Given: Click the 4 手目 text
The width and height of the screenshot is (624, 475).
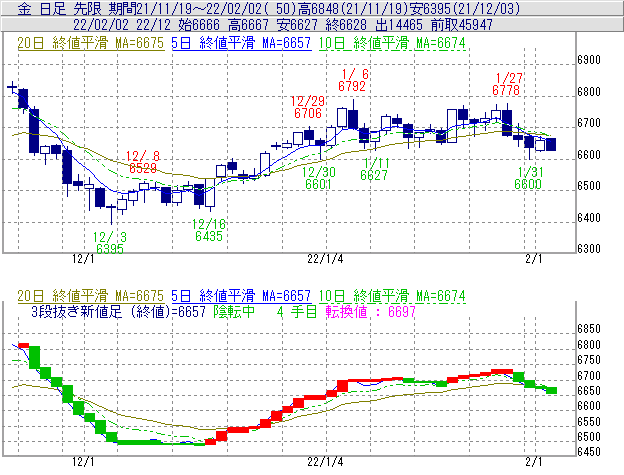Looking at the screenshot, I should click(x=297, y=311).
